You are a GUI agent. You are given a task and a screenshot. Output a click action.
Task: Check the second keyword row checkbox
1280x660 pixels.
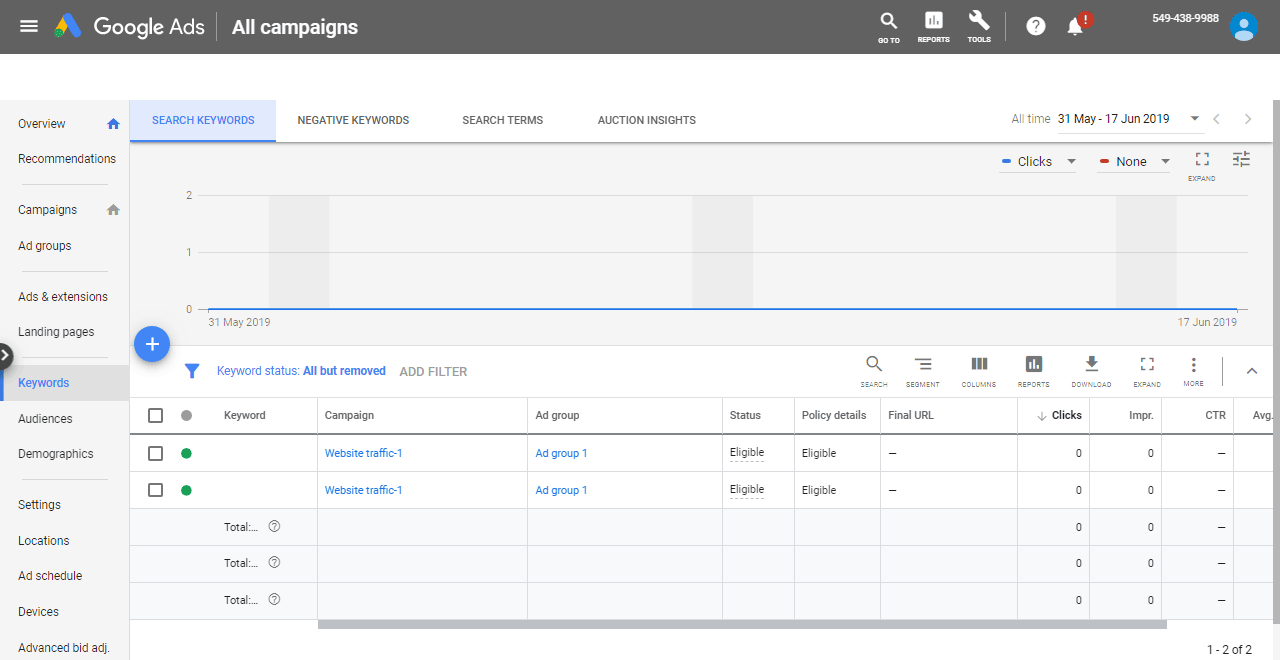(x=155, y=490)
